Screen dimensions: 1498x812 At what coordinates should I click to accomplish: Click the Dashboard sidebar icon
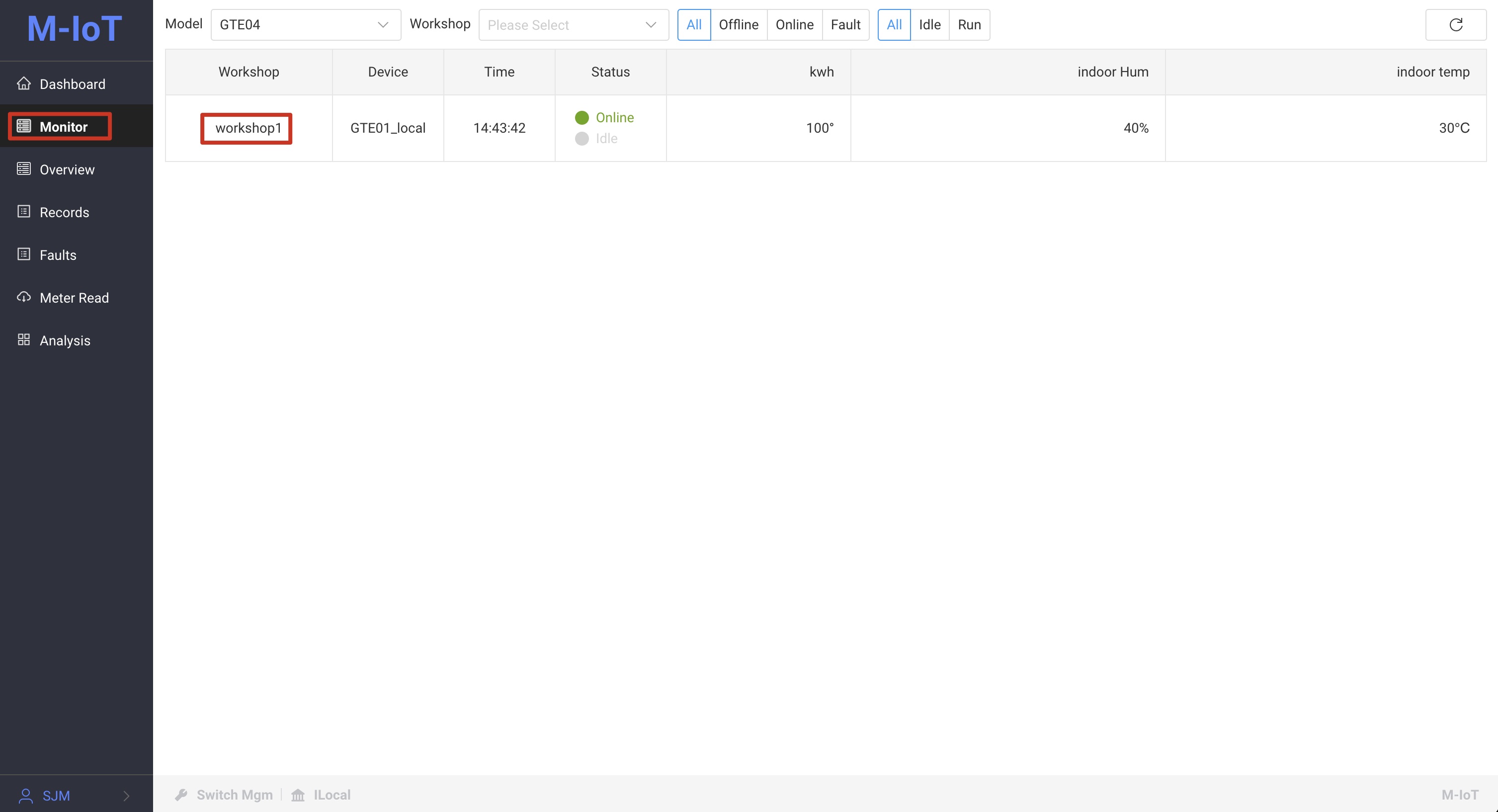24,83
